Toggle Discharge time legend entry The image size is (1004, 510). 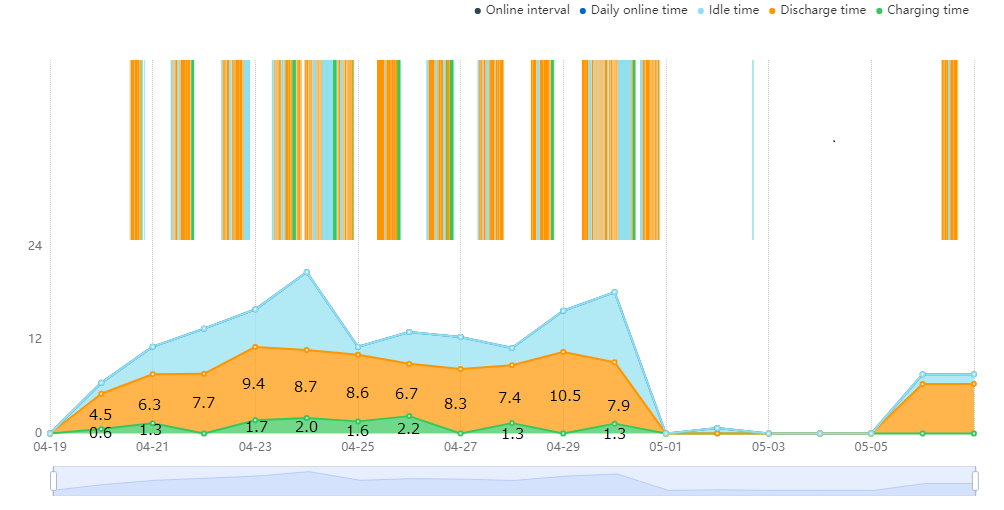point(817,10)
